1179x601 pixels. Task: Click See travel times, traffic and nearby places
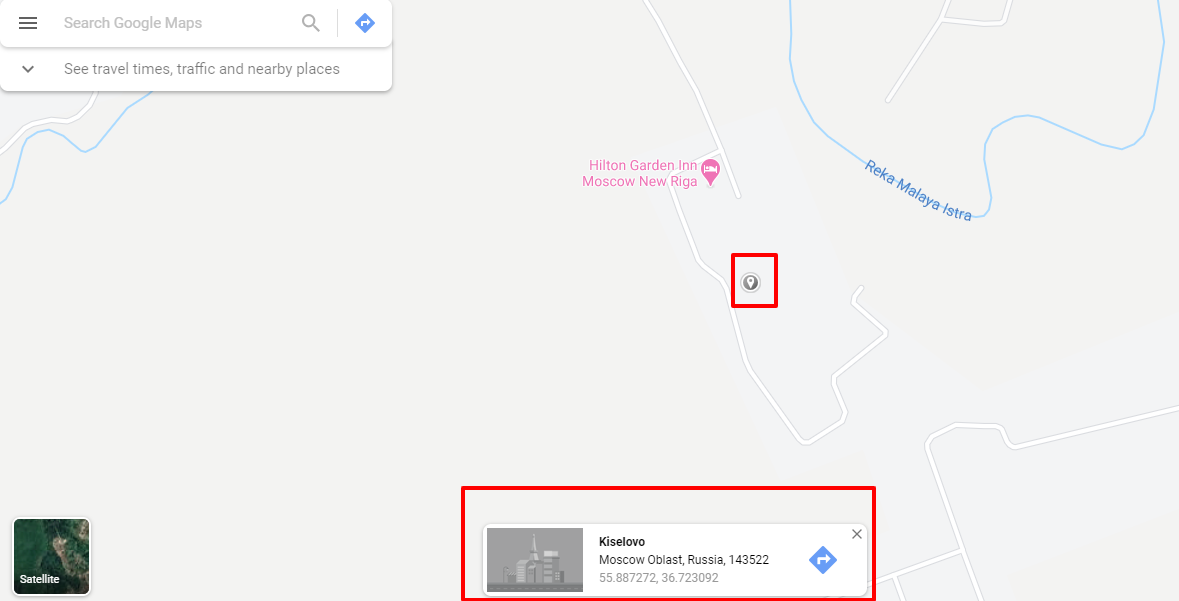tap(202, 69)
